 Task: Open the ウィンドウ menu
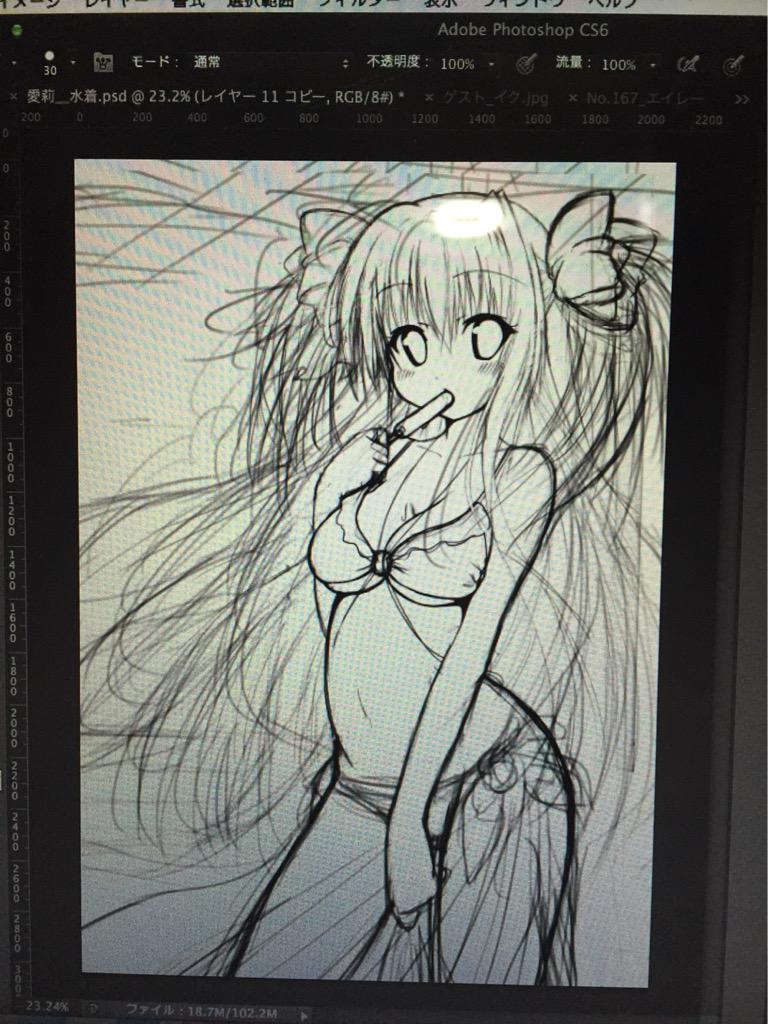pyautogui.click(x=525, y=3)
